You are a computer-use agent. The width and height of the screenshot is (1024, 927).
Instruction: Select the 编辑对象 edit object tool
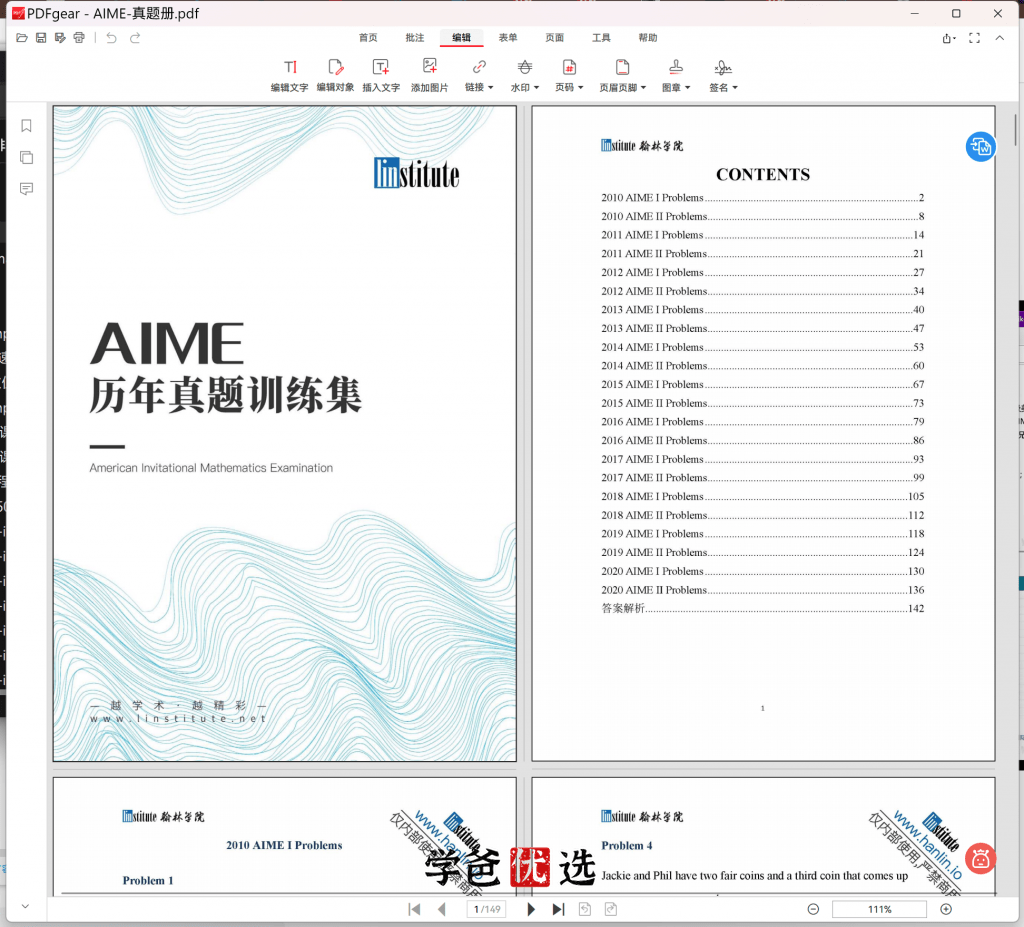pos(336,75)
